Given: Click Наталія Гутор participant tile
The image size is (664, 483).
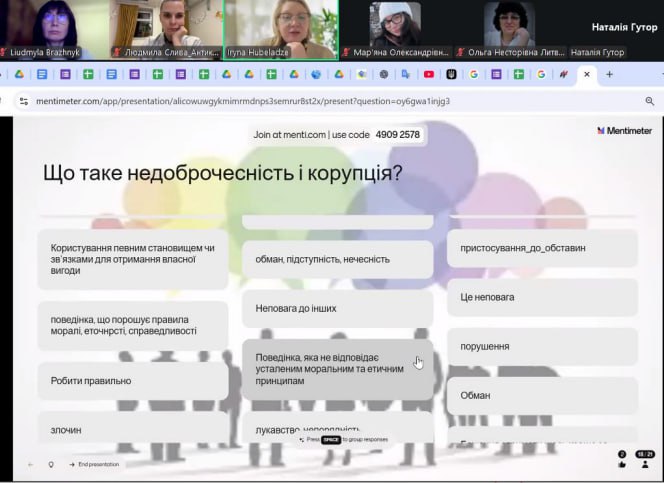Looking at the screenshot, I should pos(622,30).
